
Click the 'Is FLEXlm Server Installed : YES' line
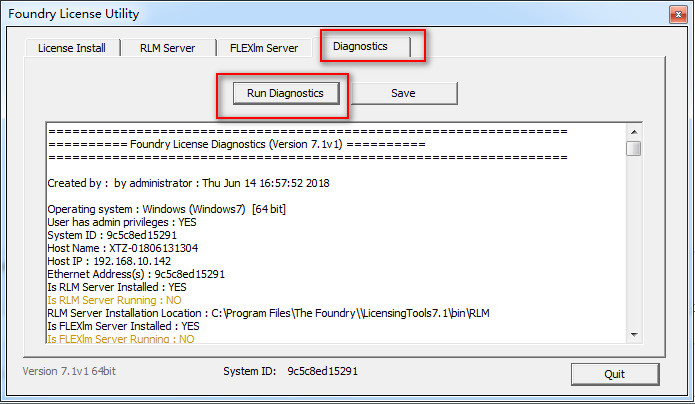pyautogui.click(x=123, y=326)
